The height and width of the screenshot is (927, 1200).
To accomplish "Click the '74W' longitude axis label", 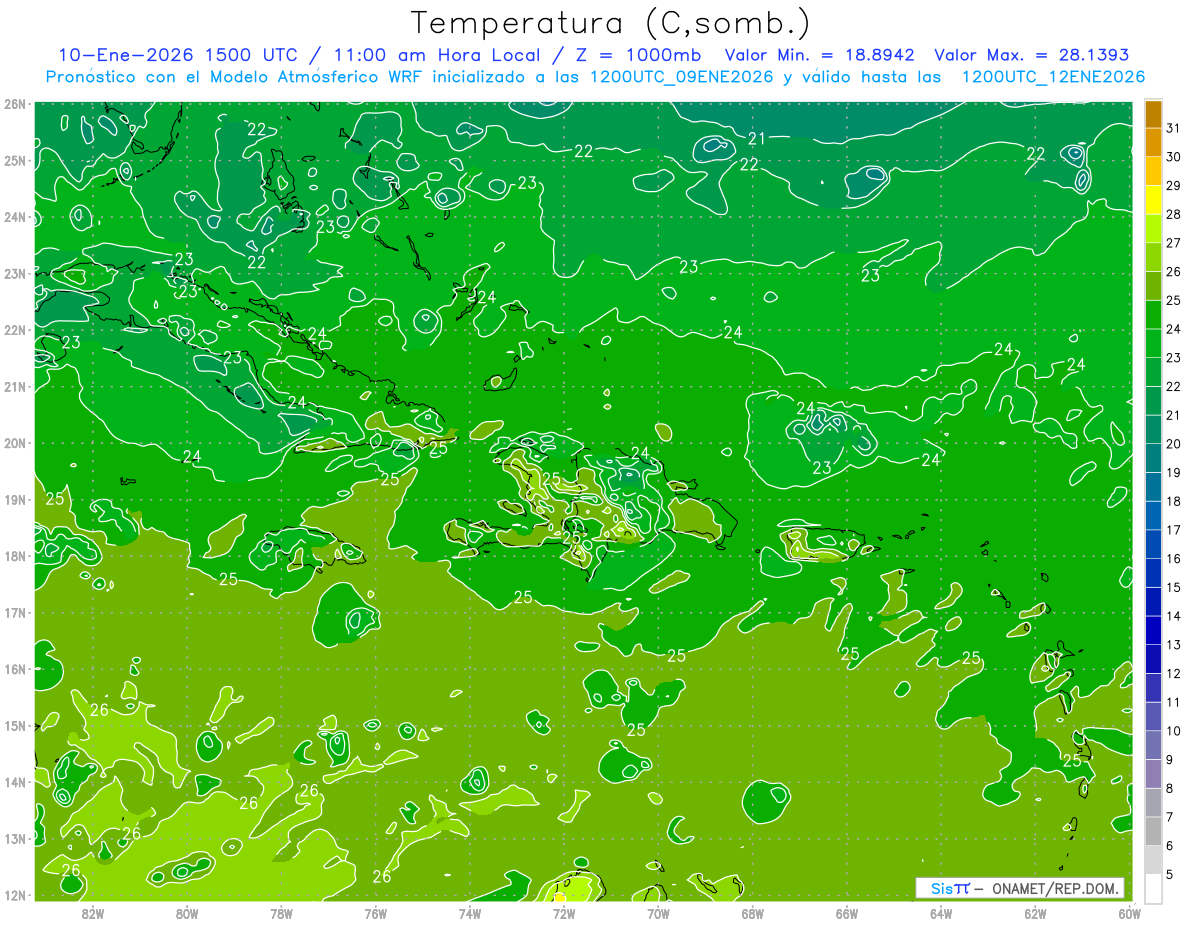I will coord(470,913).
